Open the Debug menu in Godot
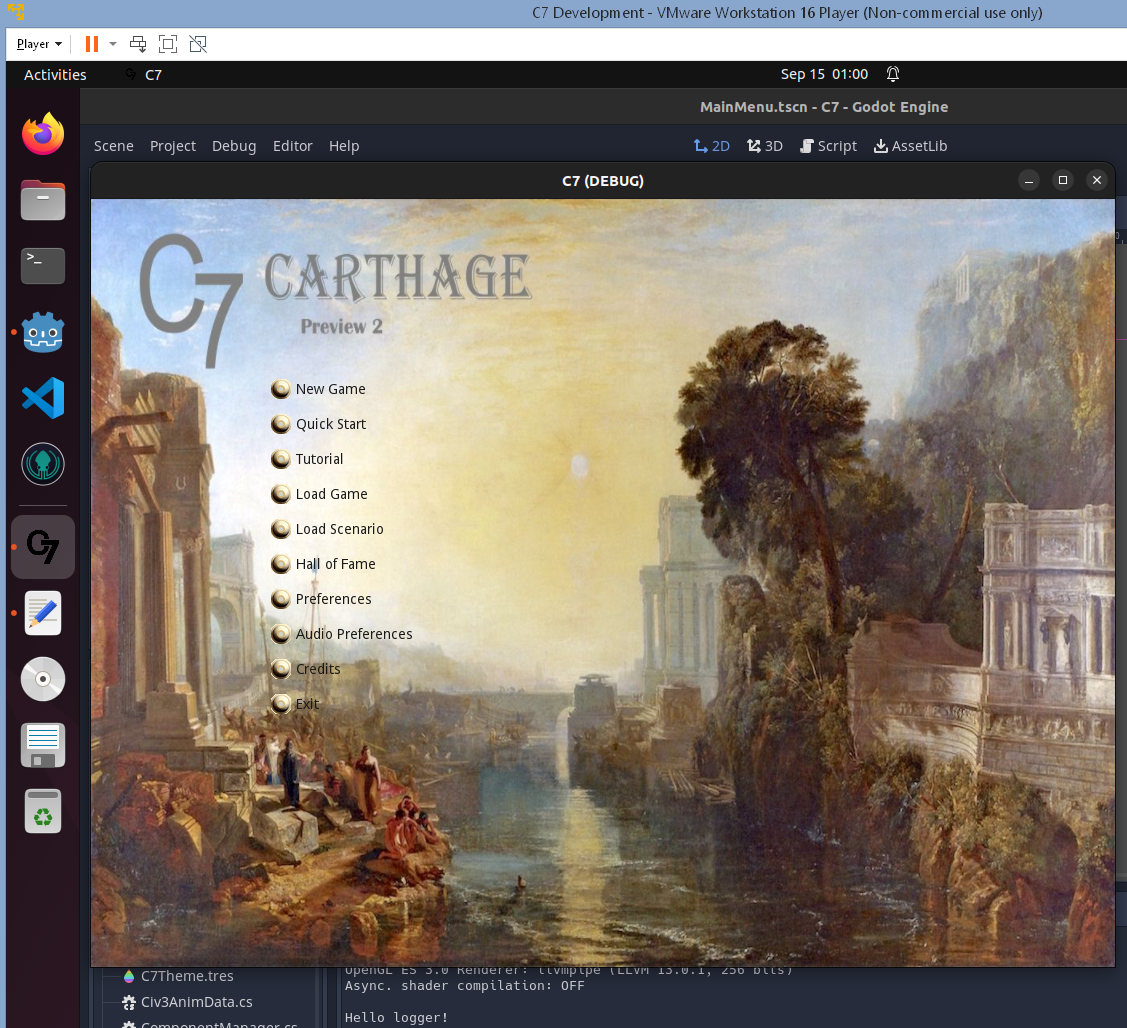The height and width of the screenshot is (1028, 1127). [x=234, y=145]
